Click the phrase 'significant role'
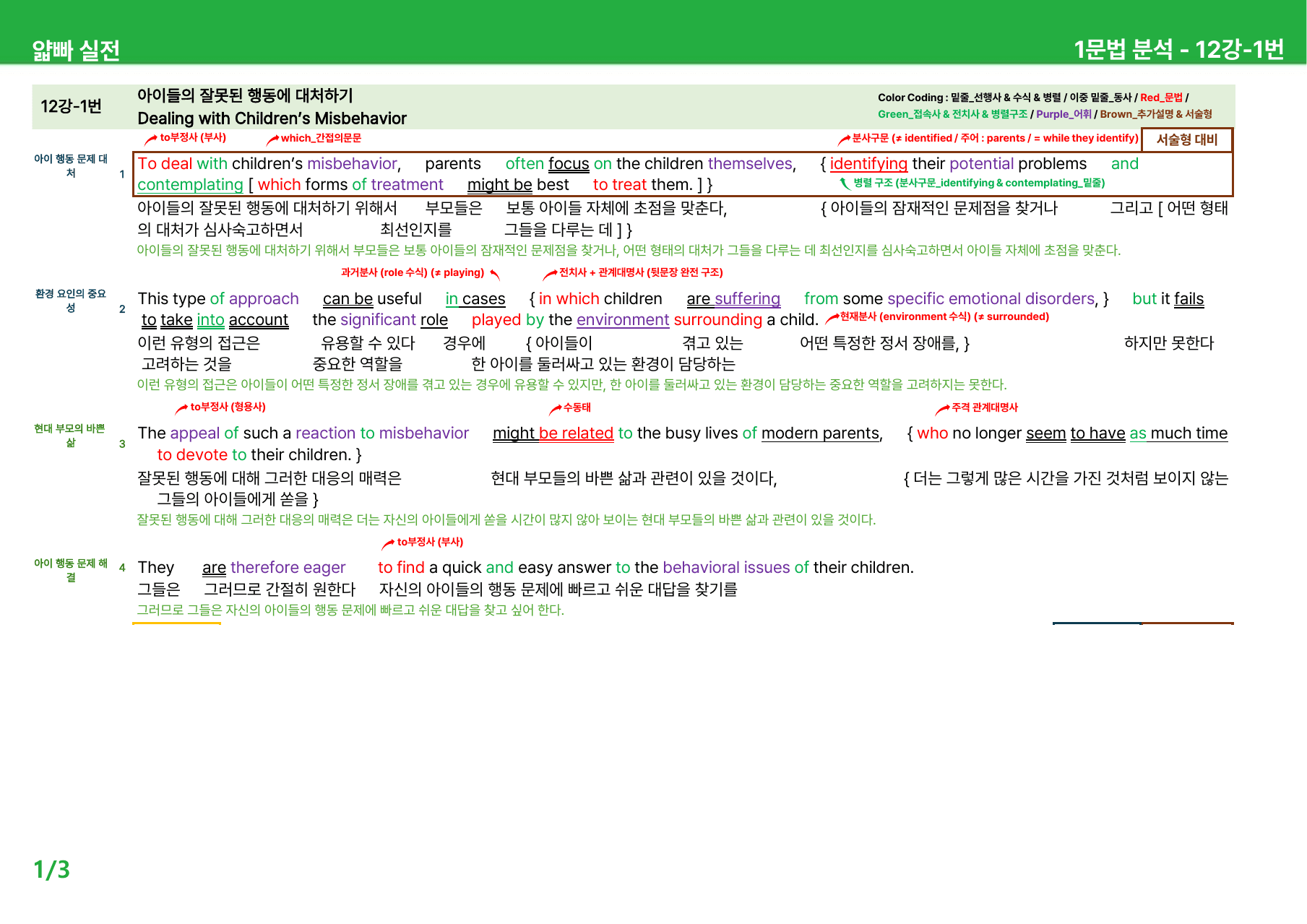 (394, 320)
